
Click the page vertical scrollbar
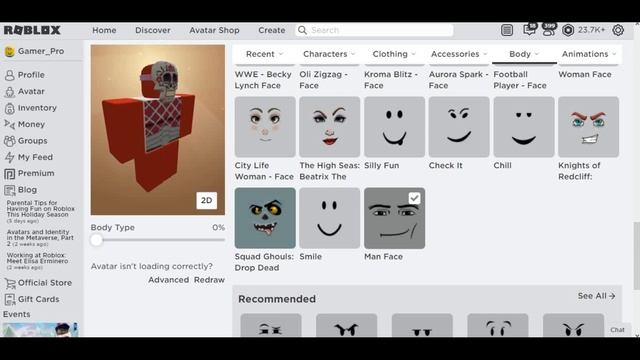636,255
